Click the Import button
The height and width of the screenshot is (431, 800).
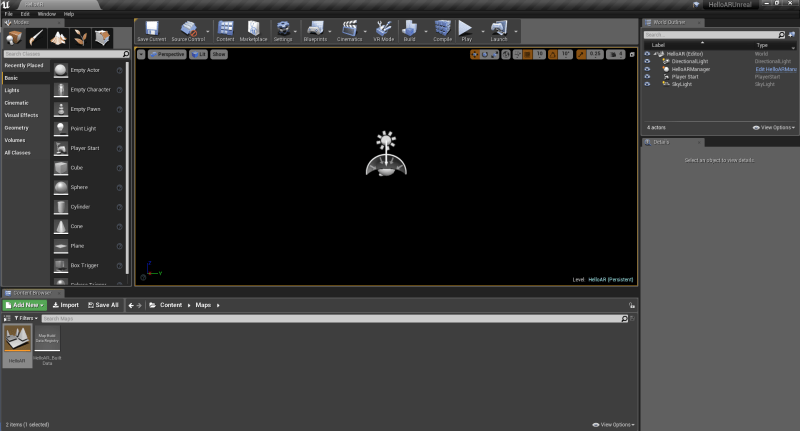coord(66,305)
